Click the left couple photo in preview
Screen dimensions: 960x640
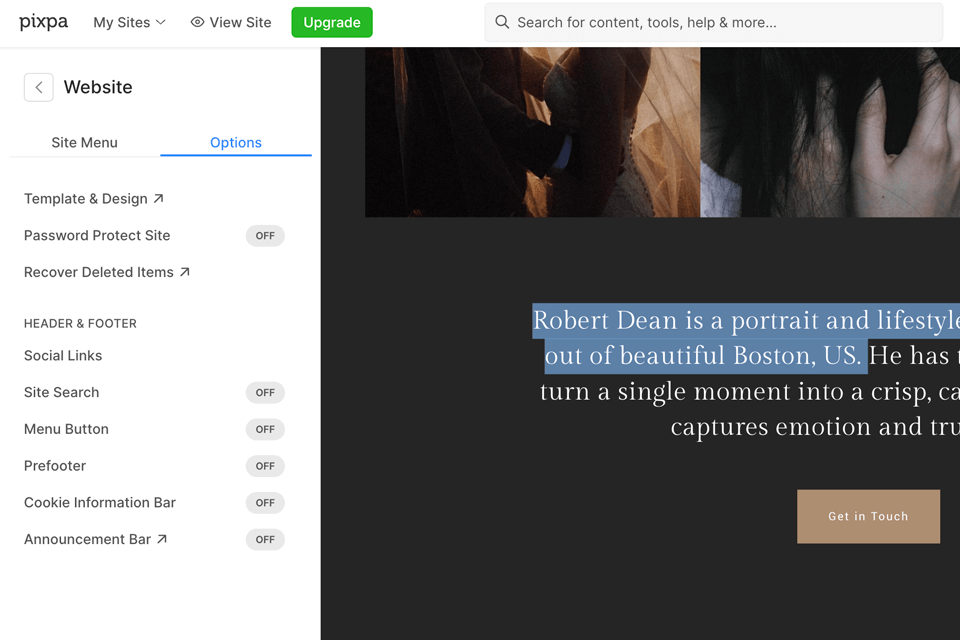(x=533, y=132)
